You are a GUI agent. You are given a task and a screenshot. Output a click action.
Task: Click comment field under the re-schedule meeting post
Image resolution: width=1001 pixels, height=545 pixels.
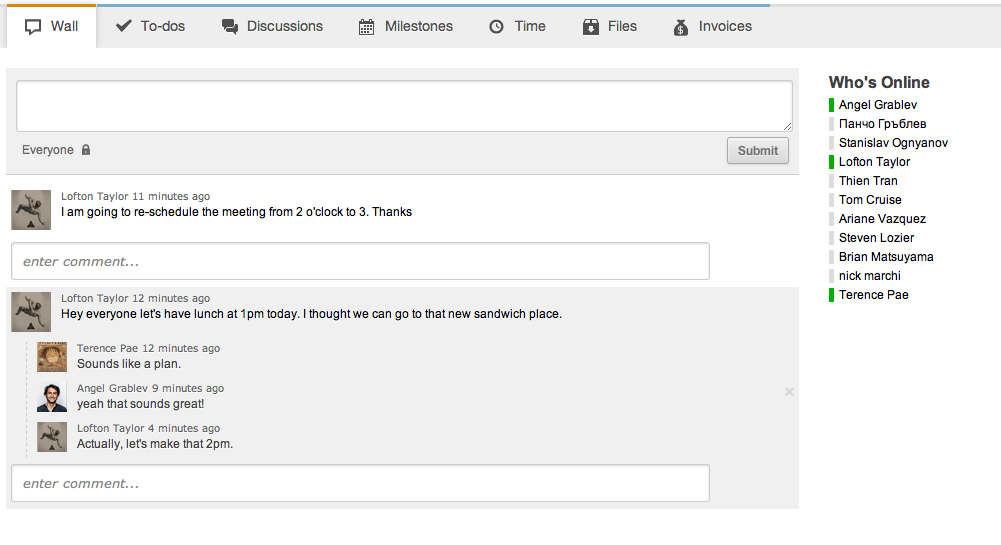[x=360, y=262]
